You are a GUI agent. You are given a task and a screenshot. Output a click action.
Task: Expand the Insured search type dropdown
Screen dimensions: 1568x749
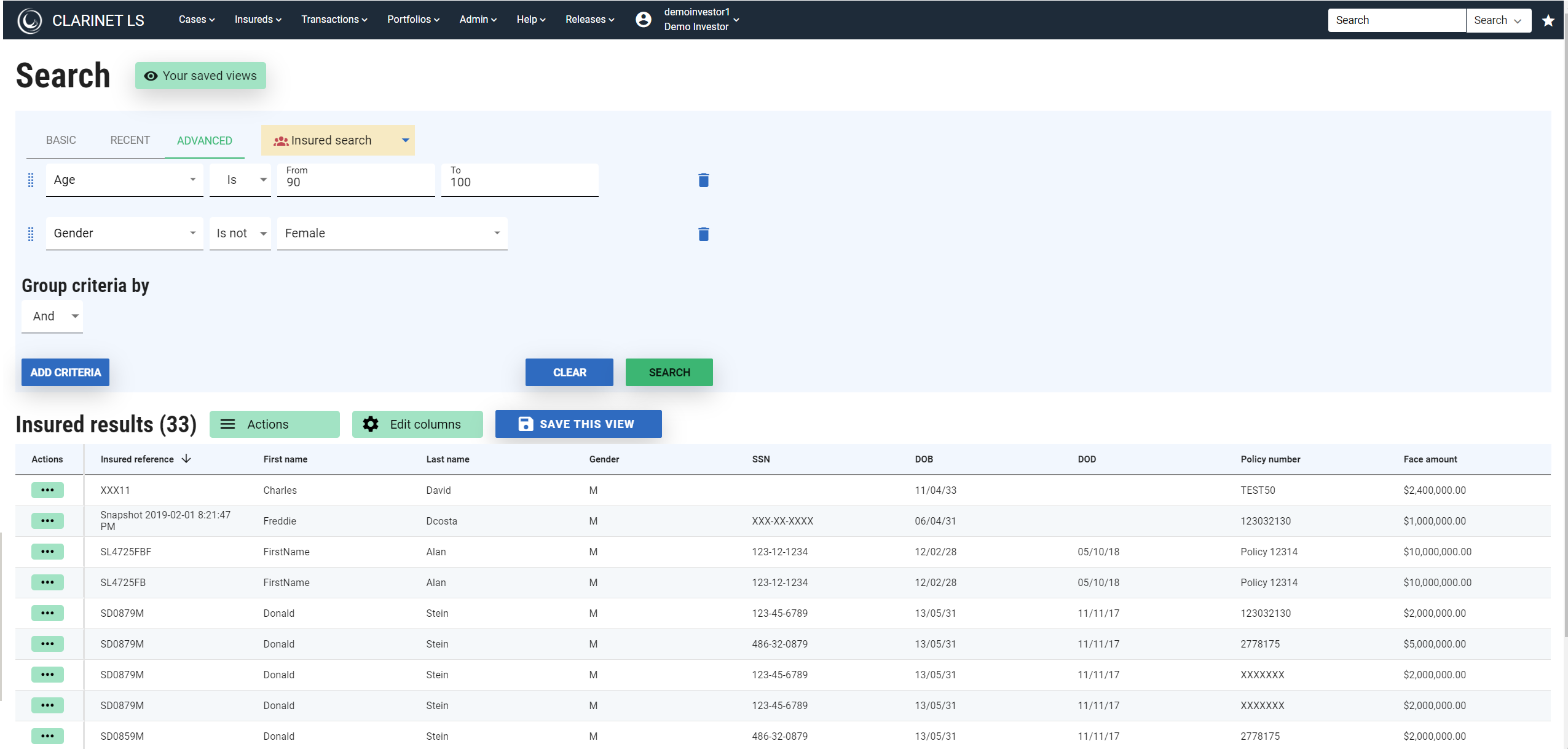[x=338, y=140]
